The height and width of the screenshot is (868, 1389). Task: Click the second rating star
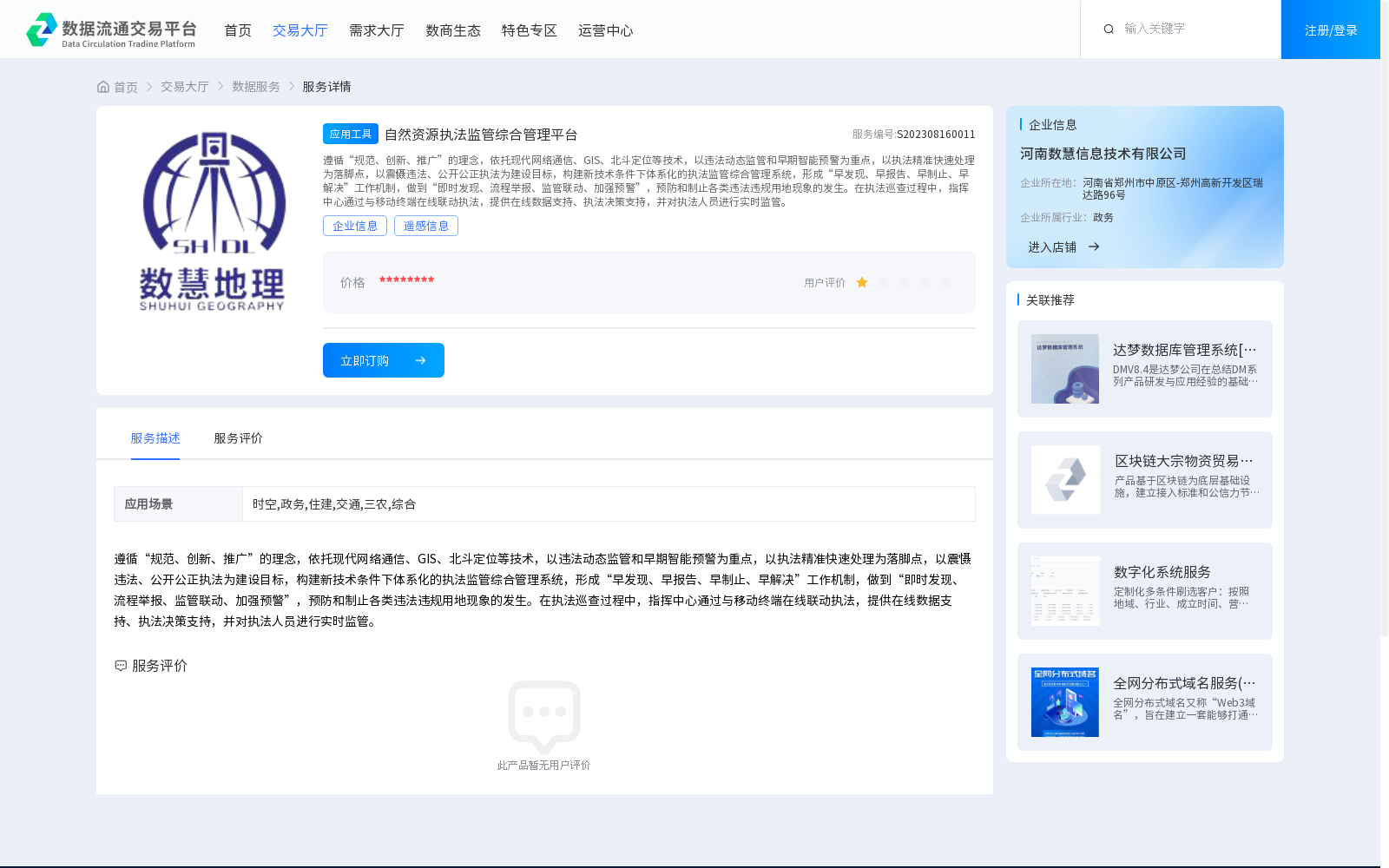click(883, 282)
